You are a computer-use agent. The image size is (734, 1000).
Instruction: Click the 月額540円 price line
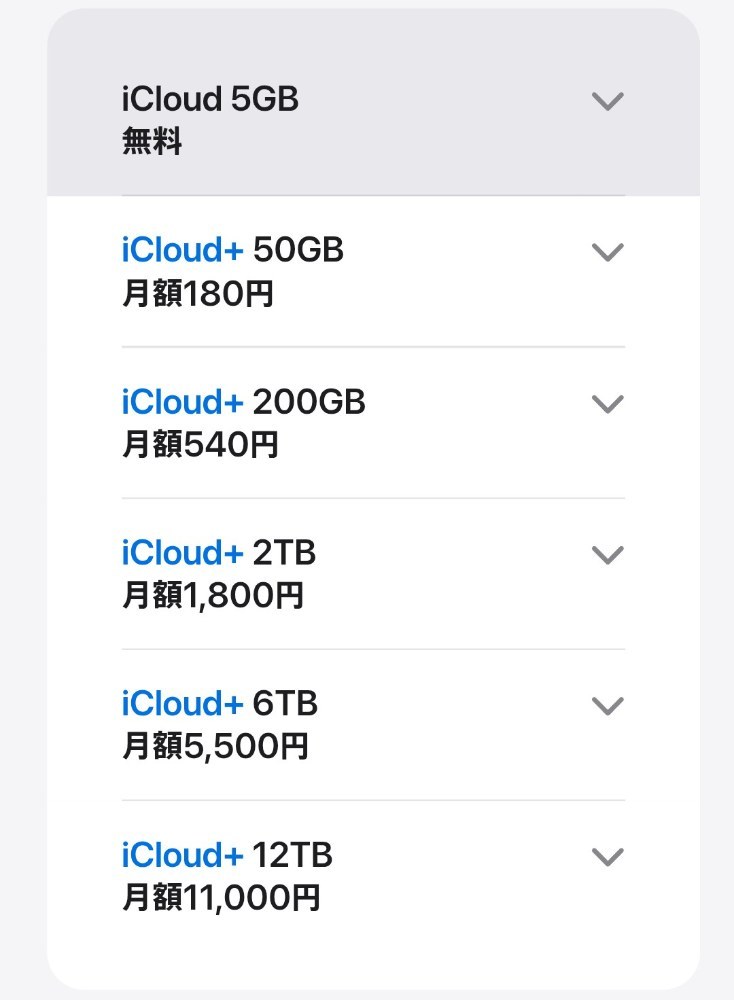[x=200, y=445]
